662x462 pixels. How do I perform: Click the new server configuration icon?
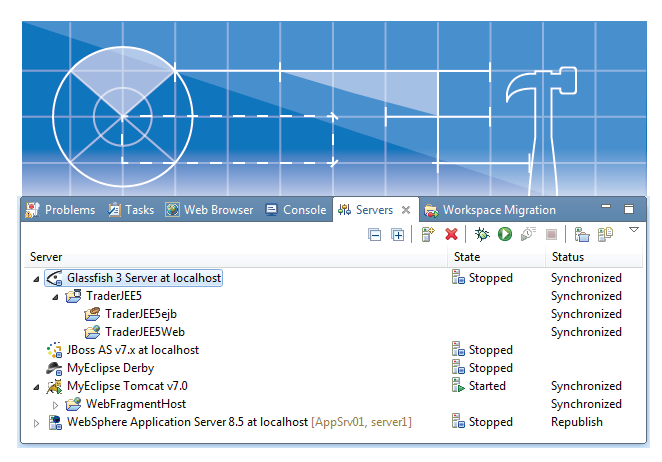[427, 234]
